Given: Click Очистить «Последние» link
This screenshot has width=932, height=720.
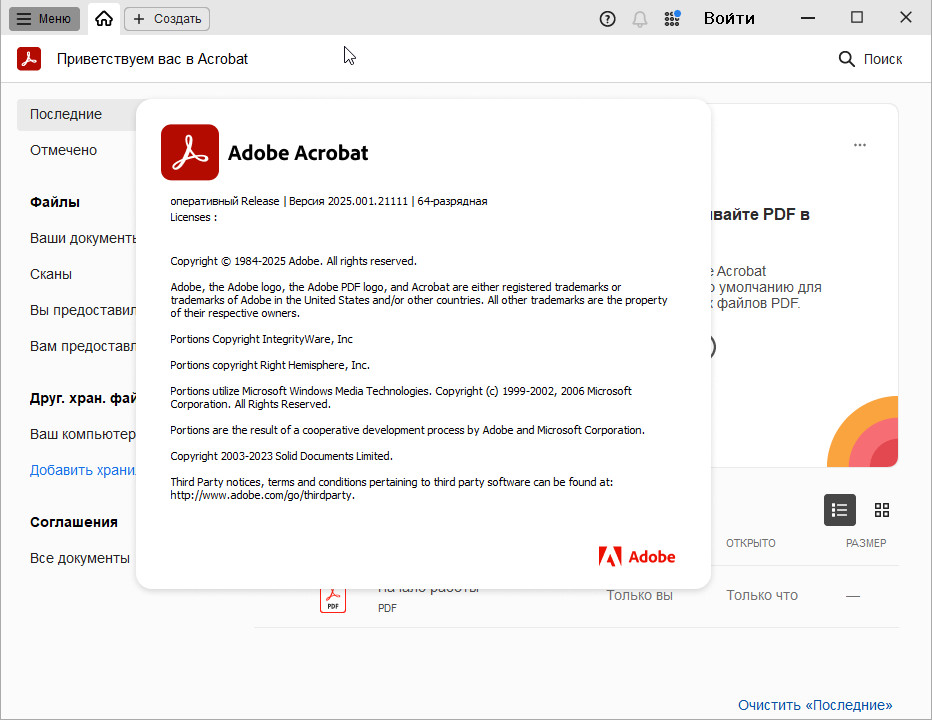Looking at the screenshot, I should [x=815, y=705].
